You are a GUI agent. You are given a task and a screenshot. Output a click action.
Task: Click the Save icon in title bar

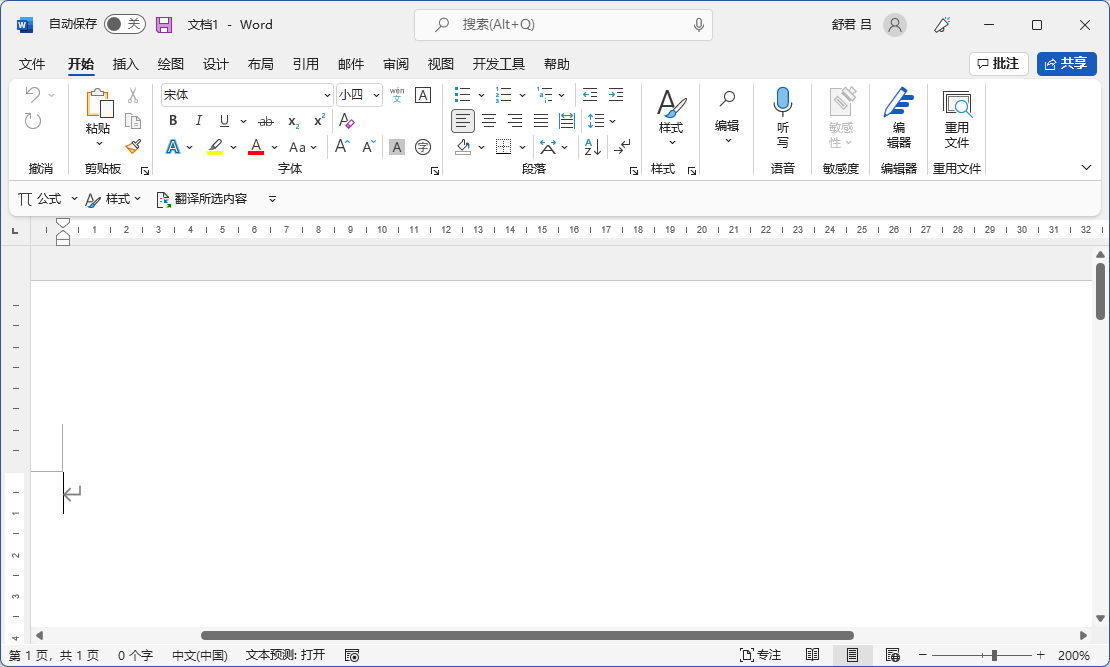(x=164, y=24)
